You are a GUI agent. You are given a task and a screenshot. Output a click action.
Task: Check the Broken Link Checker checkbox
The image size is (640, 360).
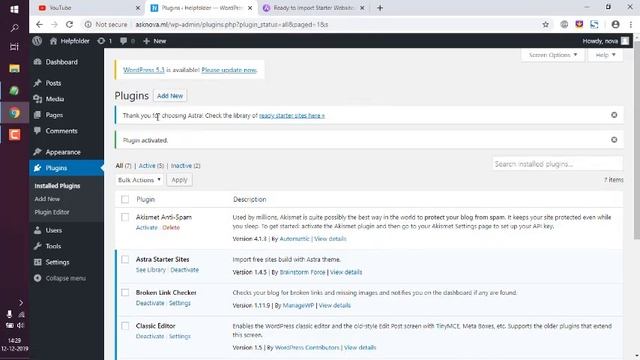(125, 292)
